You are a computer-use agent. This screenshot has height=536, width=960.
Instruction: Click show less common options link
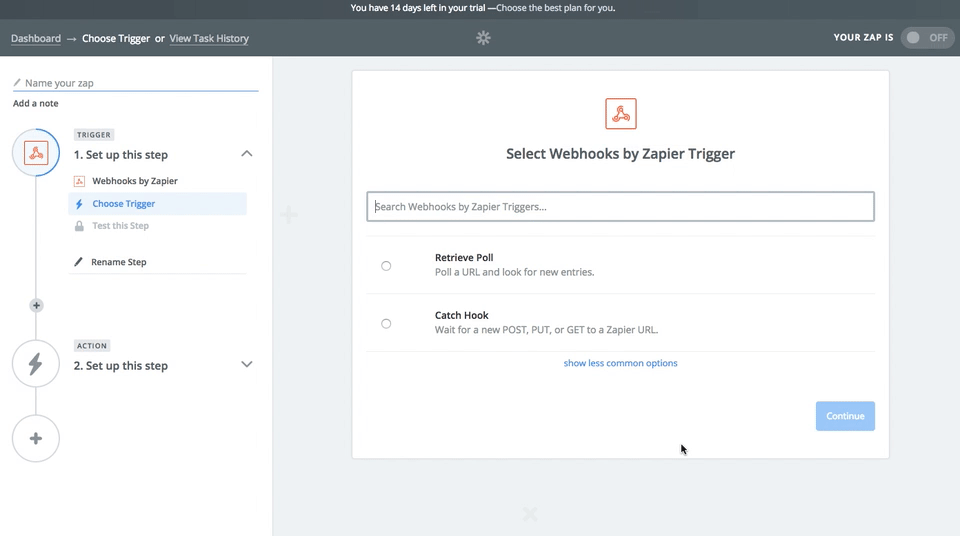pos(620,363)
